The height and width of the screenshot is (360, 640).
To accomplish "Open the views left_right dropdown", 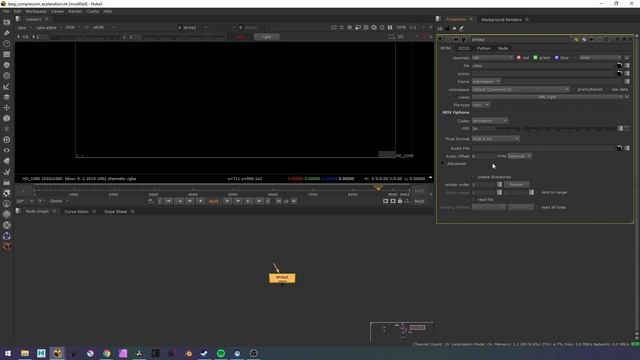I will coord(547,97).
